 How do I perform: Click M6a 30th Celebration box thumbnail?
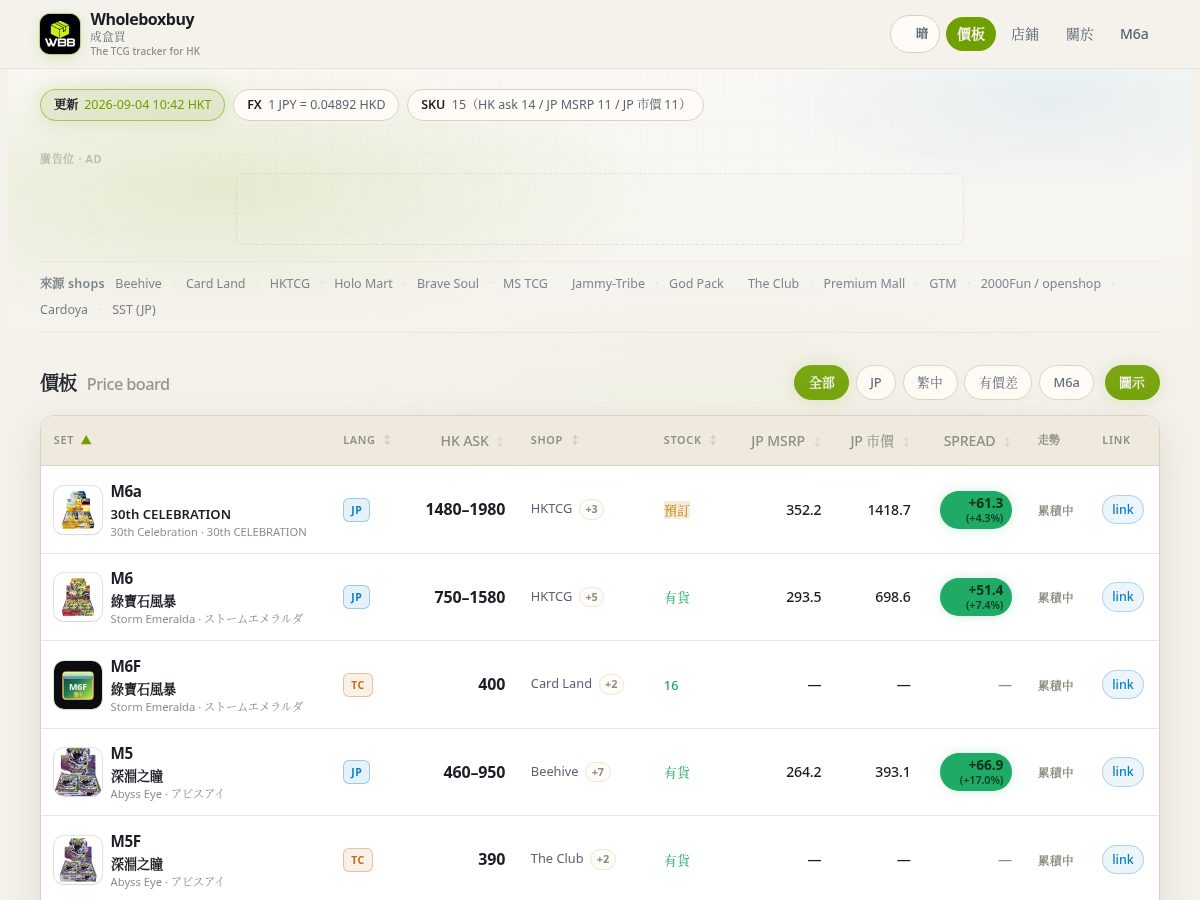(78, 510)
